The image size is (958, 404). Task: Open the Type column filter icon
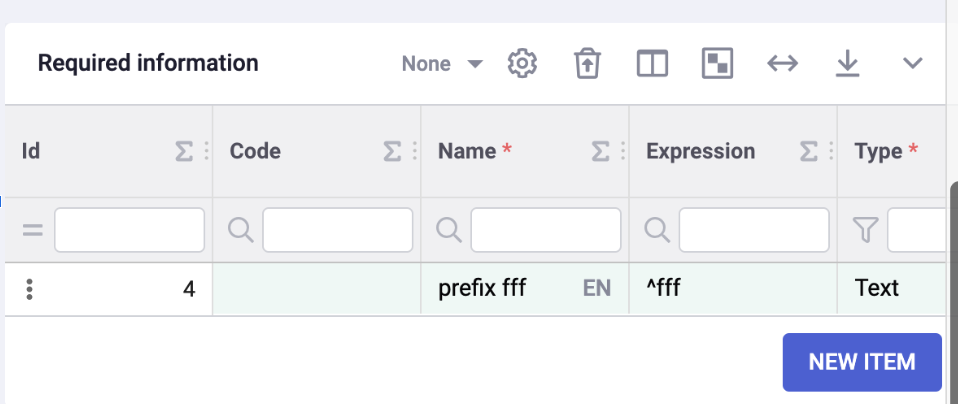(866, 230)
